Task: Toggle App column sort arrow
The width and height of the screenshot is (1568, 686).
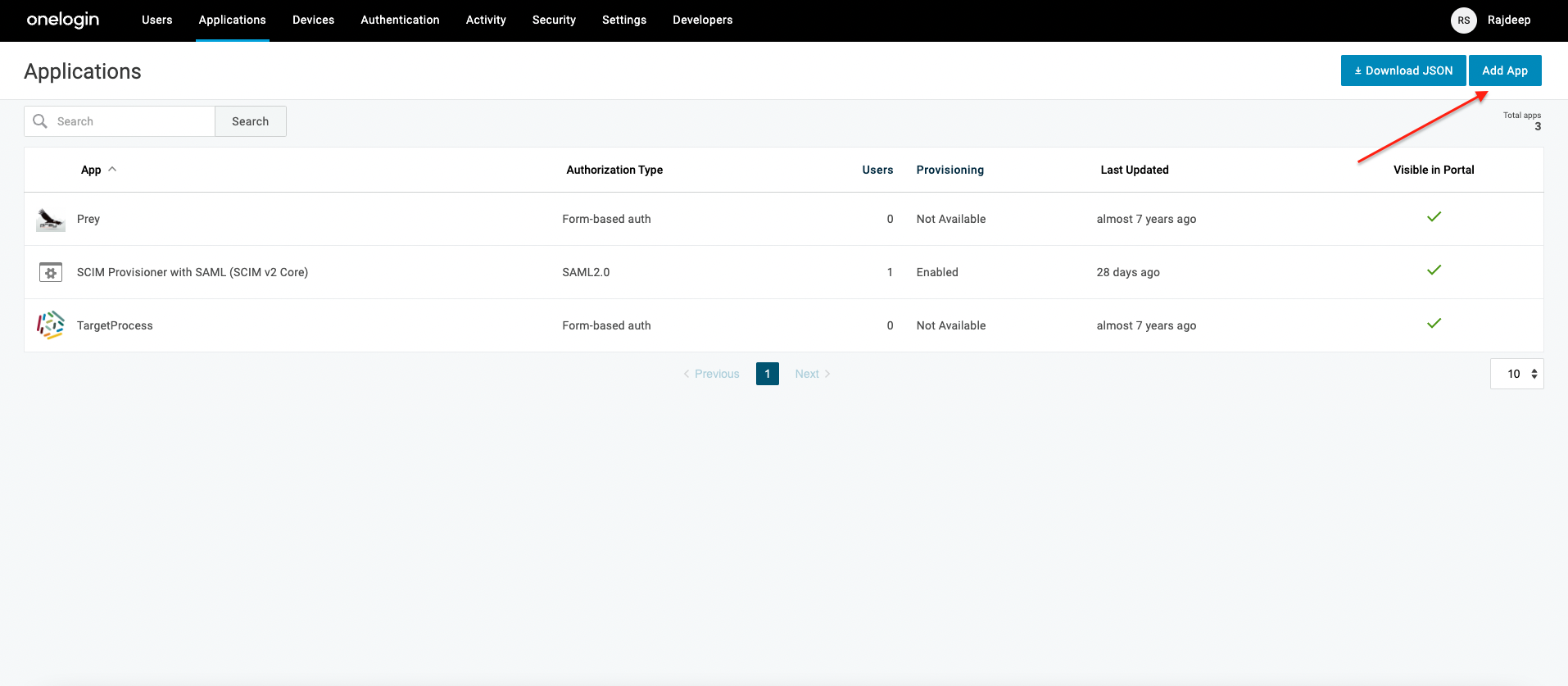Action: point(112,170)
